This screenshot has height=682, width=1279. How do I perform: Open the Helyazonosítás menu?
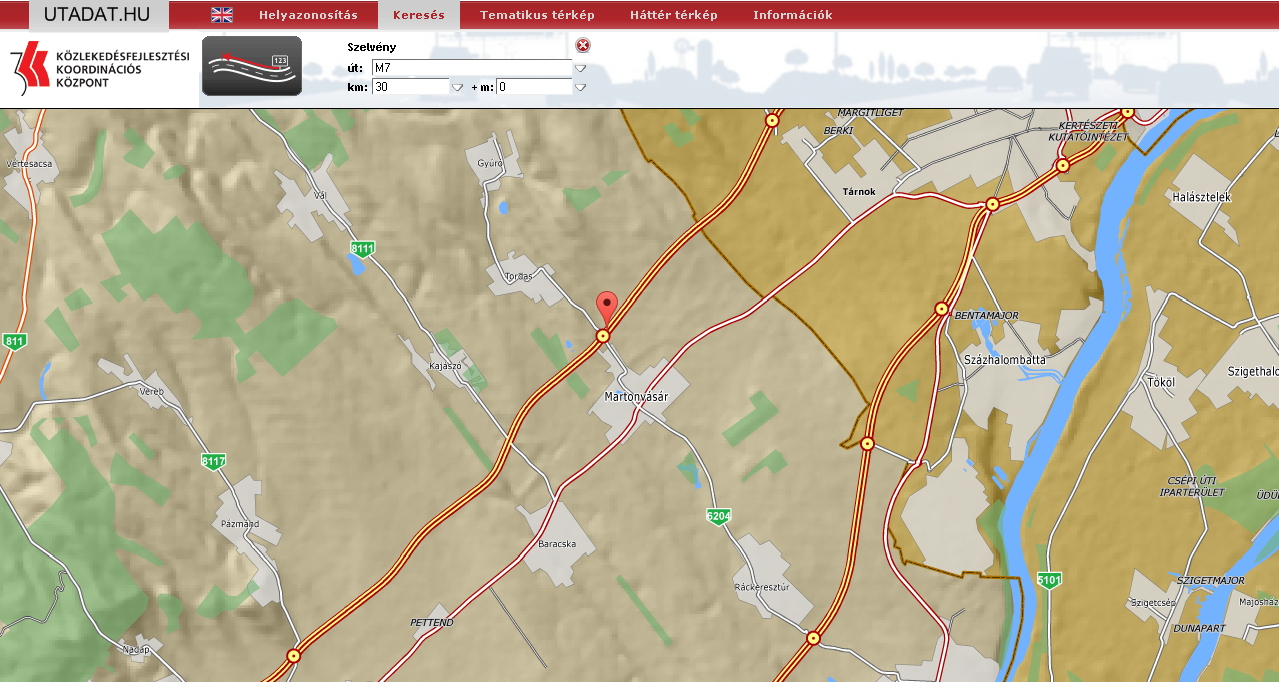(x=308, y=15)
